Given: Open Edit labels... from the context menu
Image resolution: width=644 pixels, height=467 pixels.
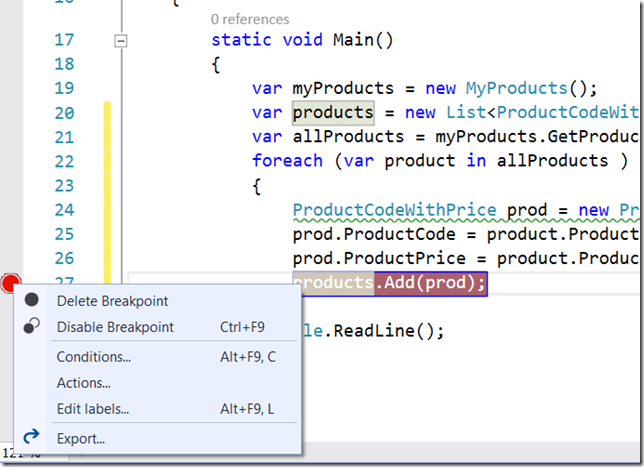Looking at the screenshot, I should pyautogui.click(x=92, y=408).
